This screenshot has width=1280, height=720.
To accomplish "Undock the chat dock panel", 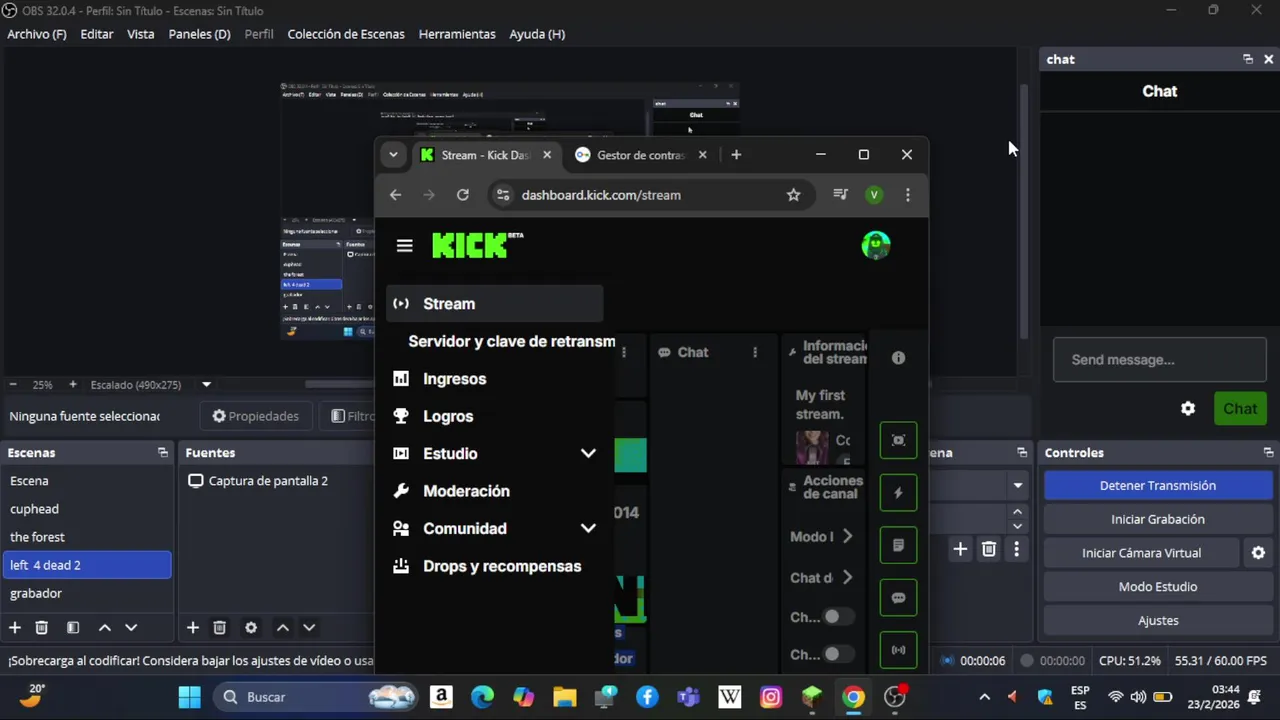I will point(1248,59).
